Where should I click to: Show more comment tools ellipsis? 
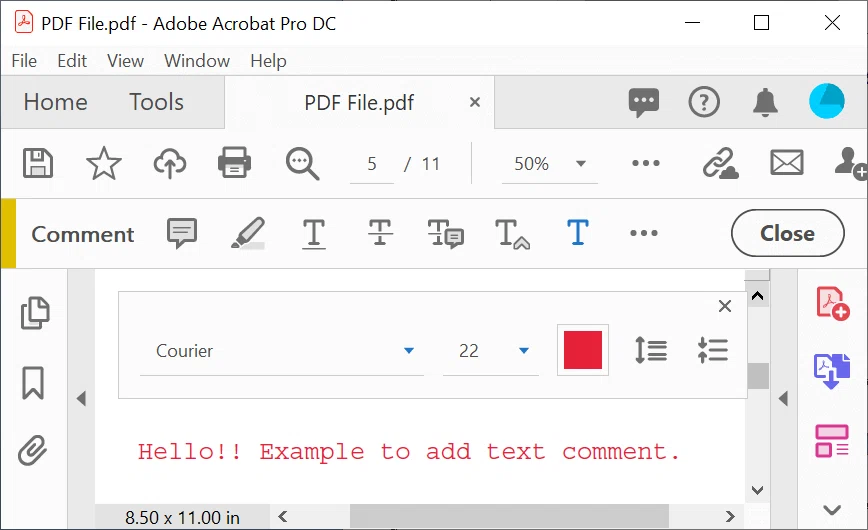pyautogui.click(x=644, y=233)
